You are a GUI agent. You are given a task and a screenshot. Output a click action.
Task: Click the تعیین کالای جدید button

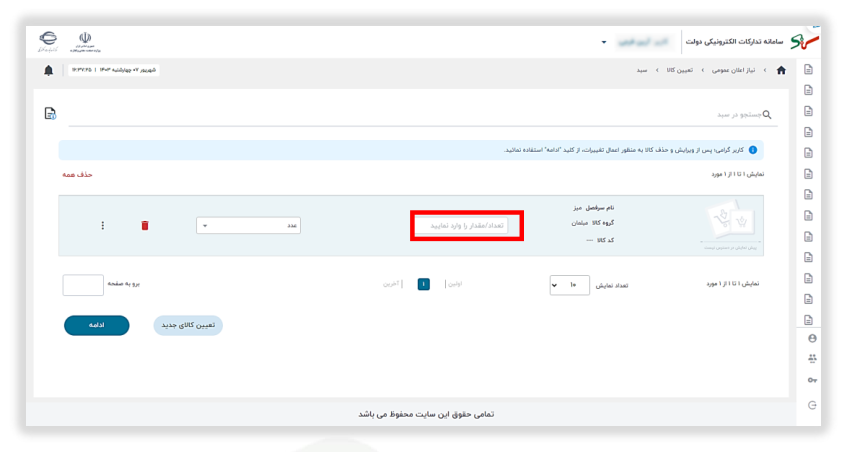pos(188,325)
